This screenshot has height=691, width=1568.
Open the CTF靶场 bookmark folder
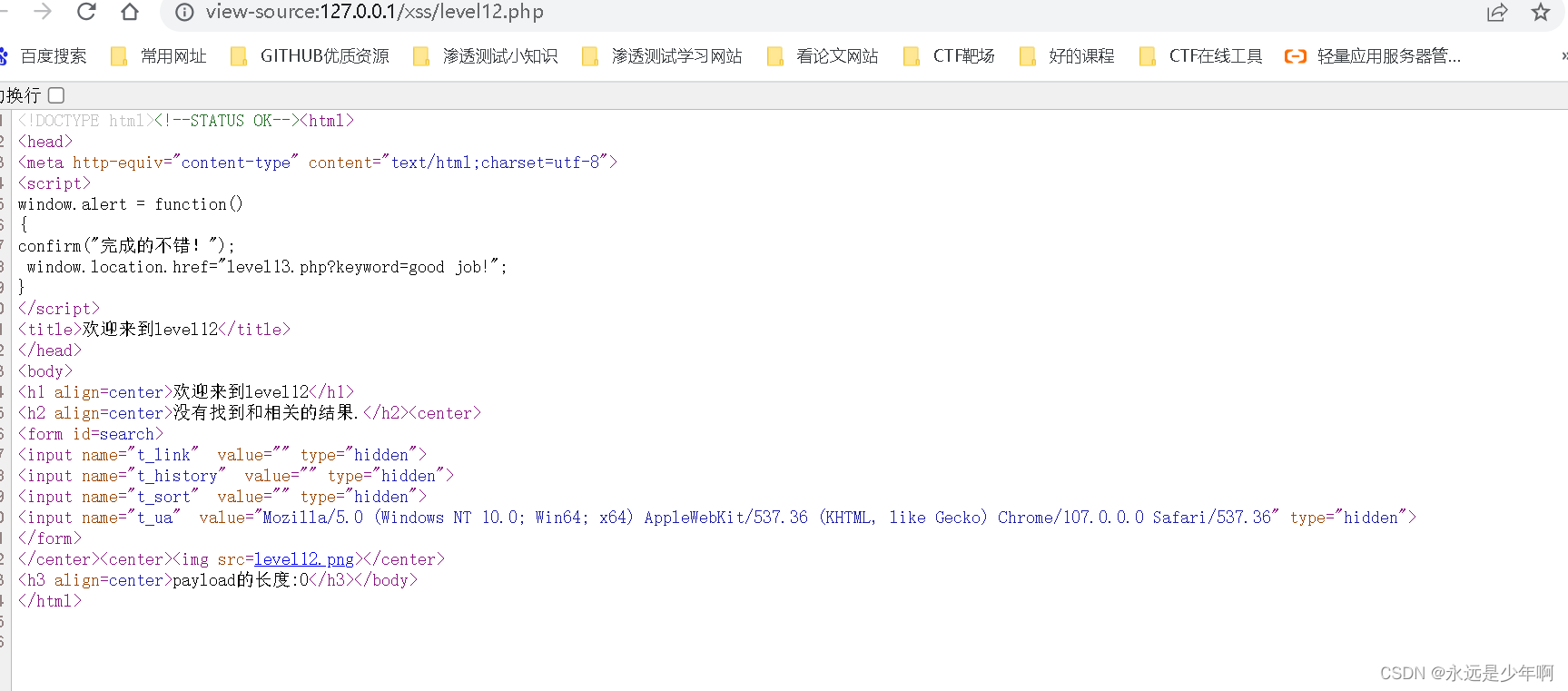(950, 56)
